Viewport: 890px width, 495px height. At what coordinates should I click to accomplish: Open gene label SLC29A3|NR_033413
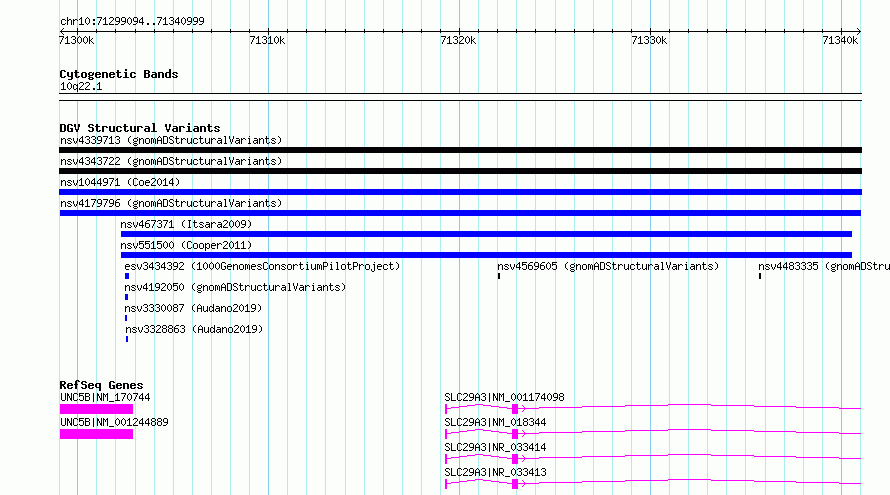[495, 472]
